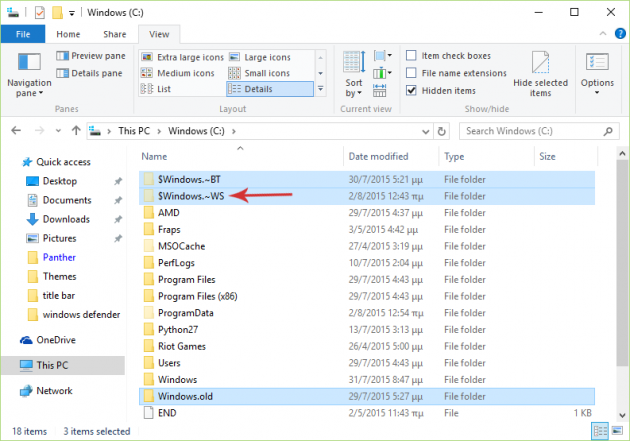
Task: Expand the Layout gallery more arrow
Action: [321, 90]
